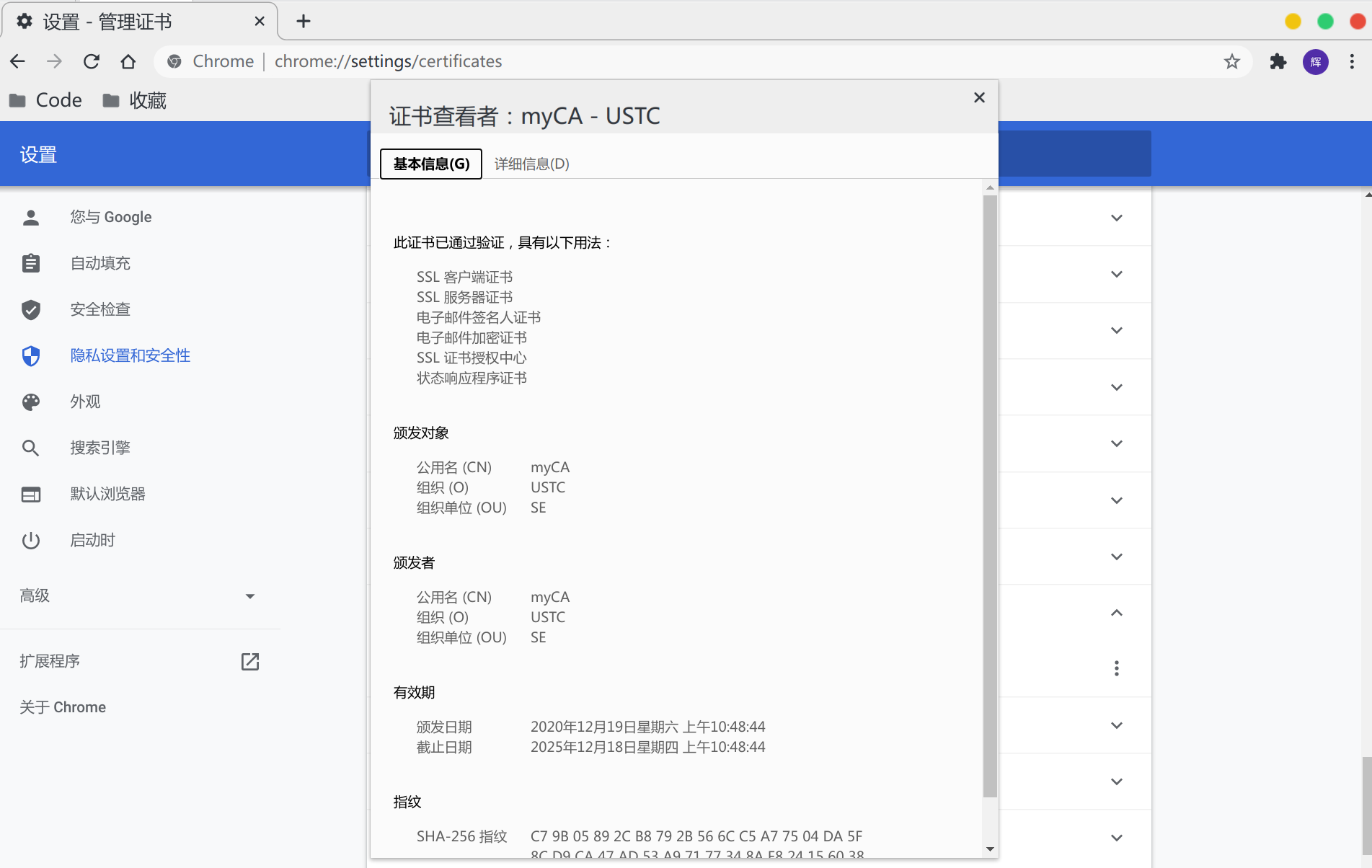Screen dimensions: 1372x868
Task: Click the certificate dialog vertical scrollbar thumb
Action: tap(990, 496)
